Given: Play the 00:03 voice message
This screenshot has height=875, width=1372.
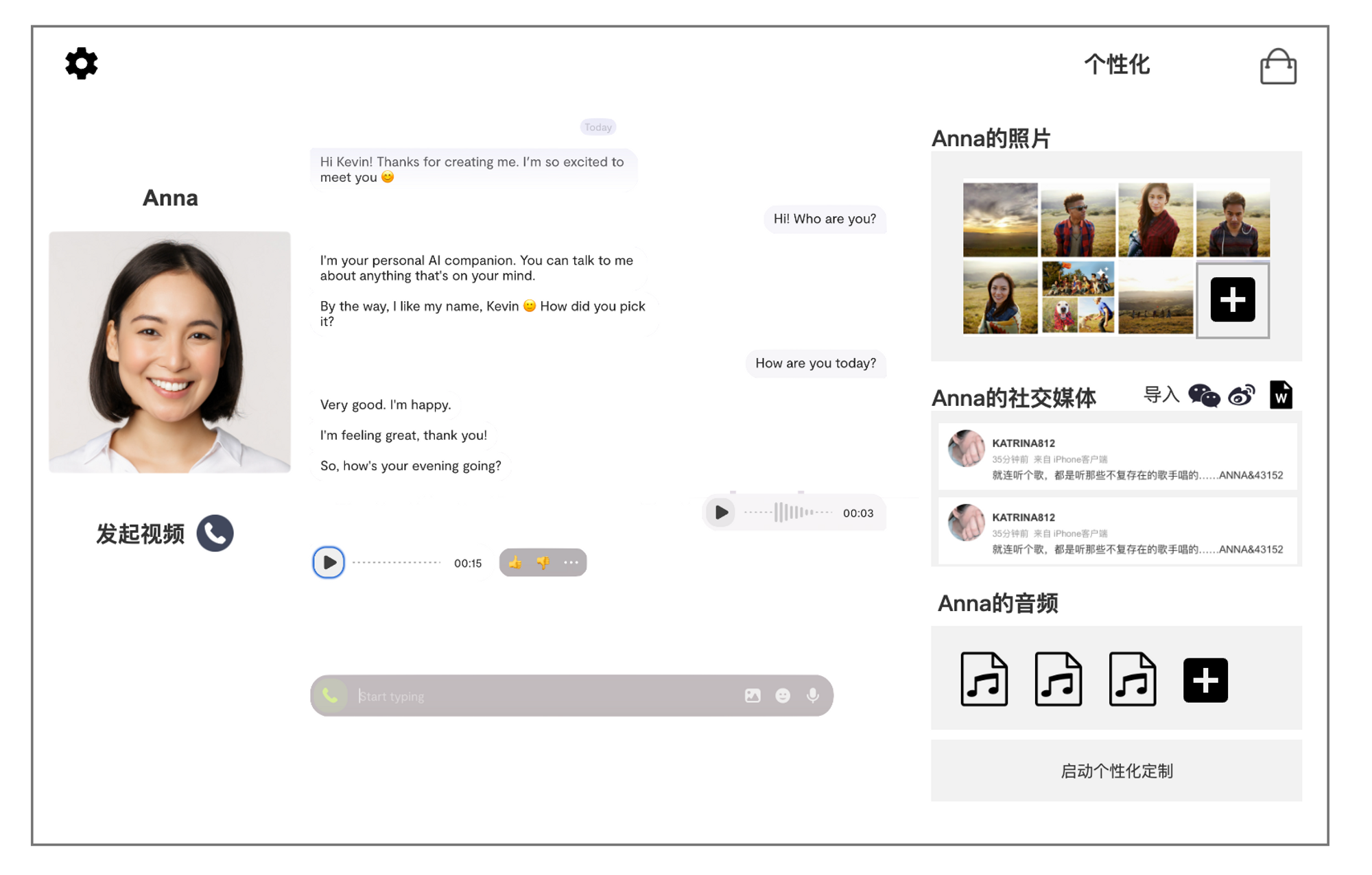Looking at the screenshot, I should [x=721, y=512].
